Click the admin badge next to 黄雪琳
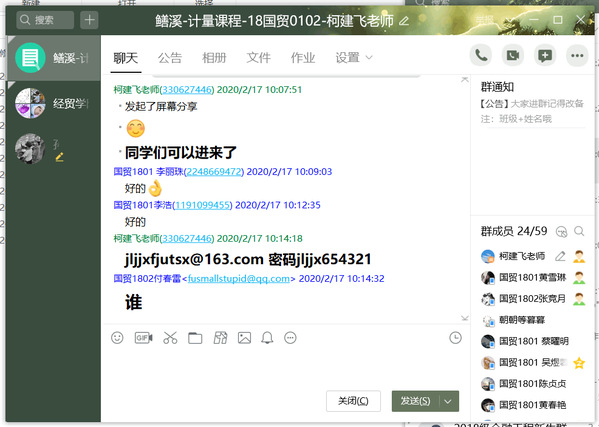 (x=579, y=278)
